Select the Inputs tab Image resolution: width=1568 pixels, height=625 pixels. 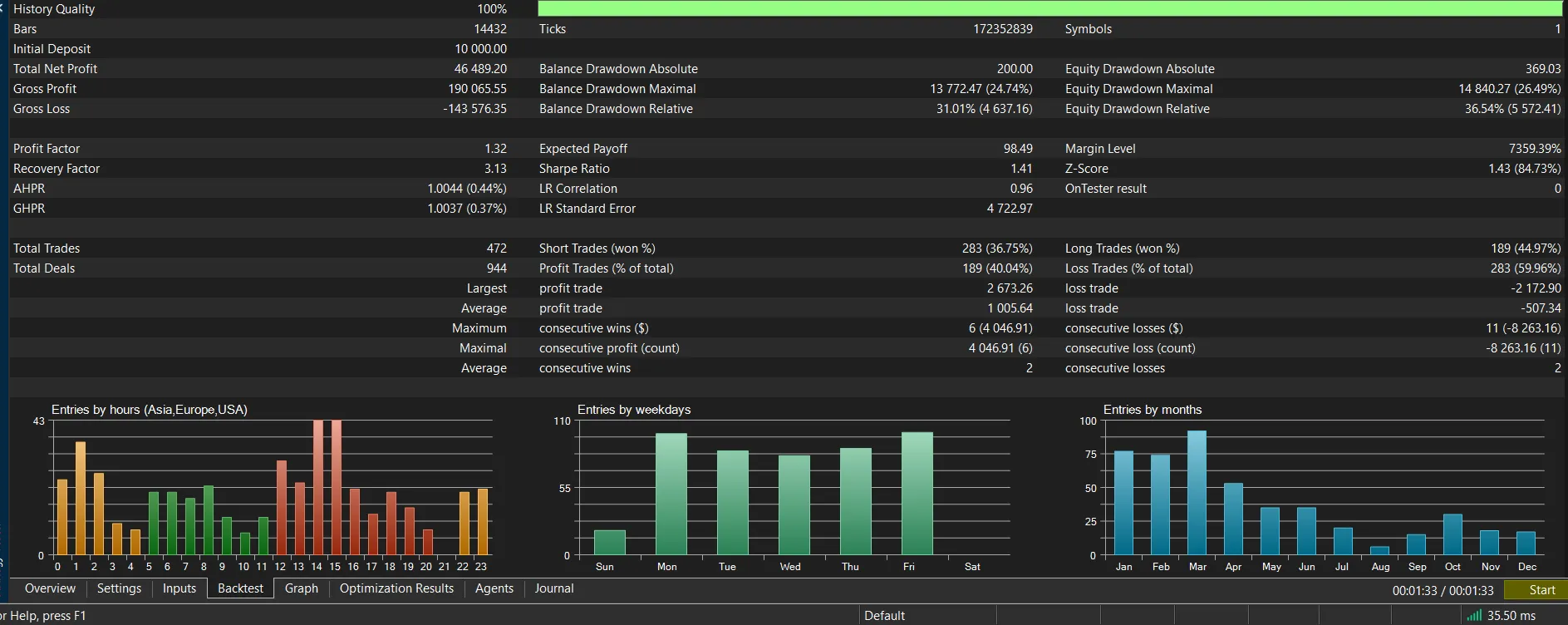click(x=179, y=588)
